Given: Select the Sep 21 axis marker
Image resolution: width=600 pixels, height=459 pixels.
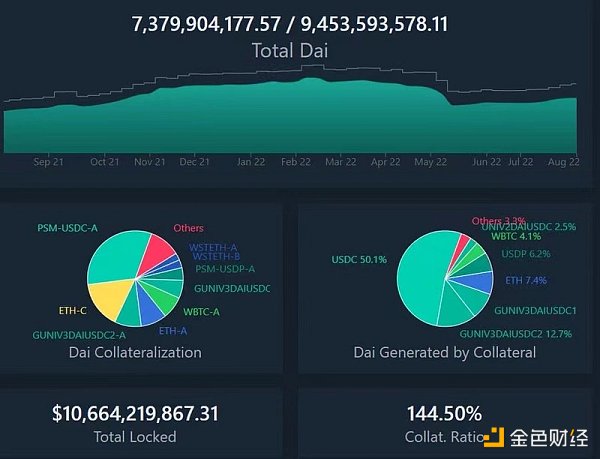Looking at the screenshot, I should pyautogui.click(x=48, y=160).
